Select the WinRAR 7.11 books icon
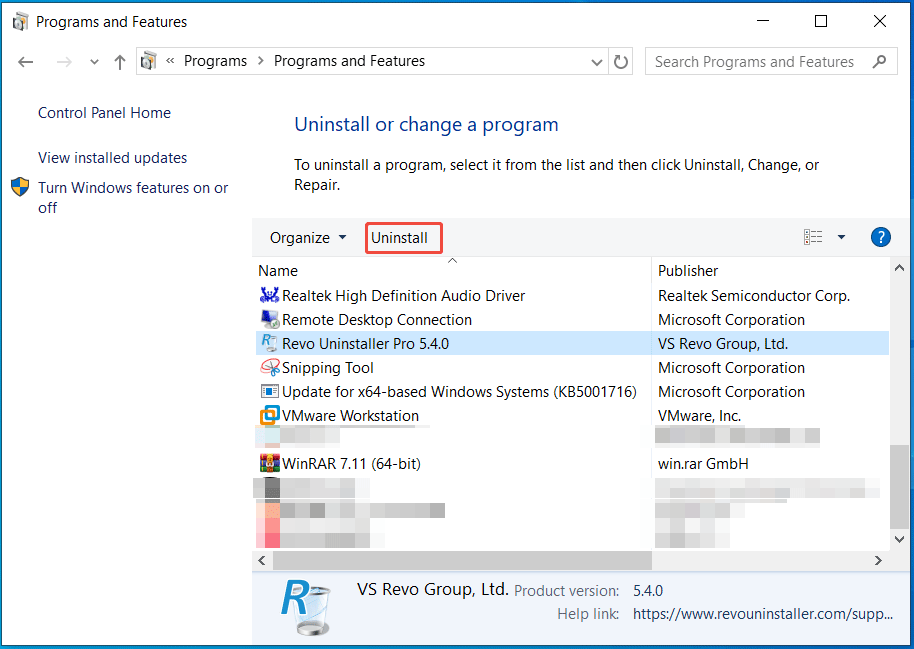Image resolution: width=914 pixels, height=649 pixels. [x=268, y=463]
